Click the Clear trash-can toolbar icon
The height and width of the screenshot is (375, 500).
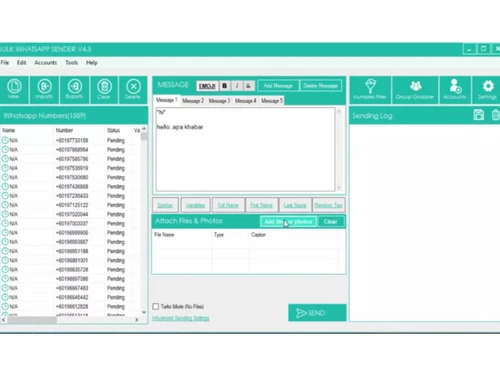tap(104, 89)
